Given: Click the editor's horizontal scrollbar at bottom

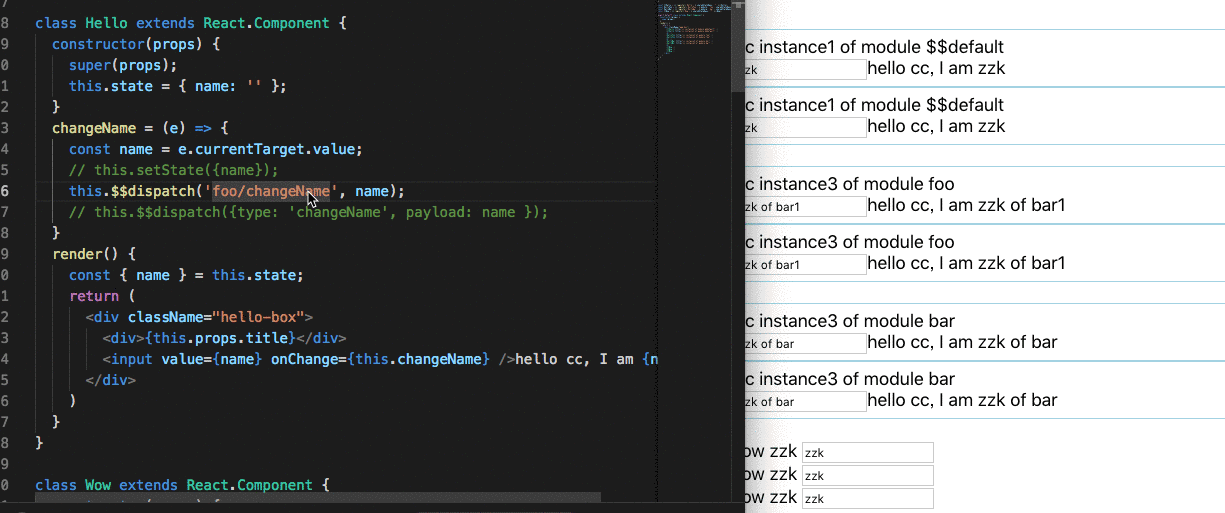Looking at the screenshot, I should (318, 496).
